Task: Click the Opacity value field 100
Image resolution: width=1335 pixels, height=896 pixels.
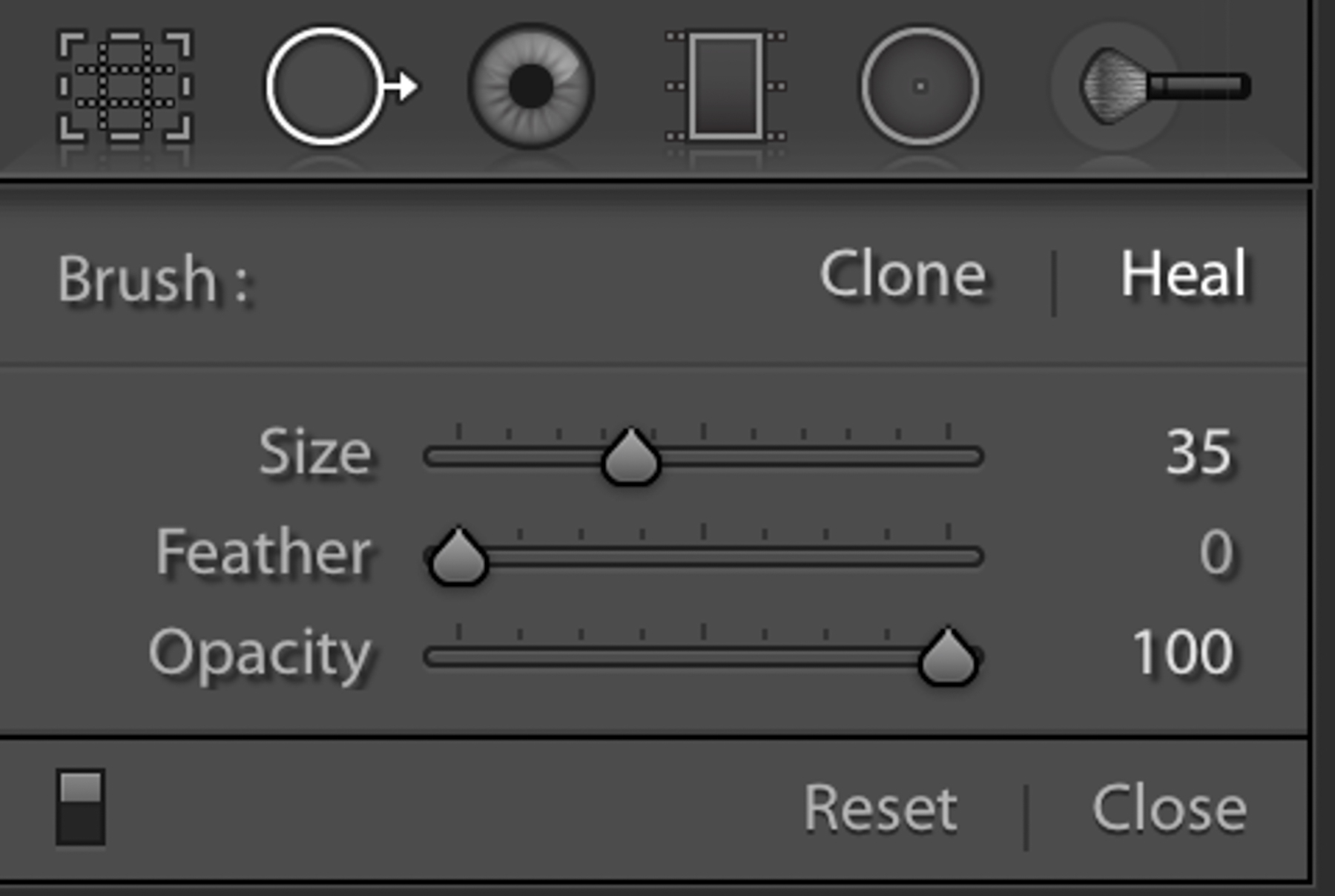Action: [x=1184, y=653]
